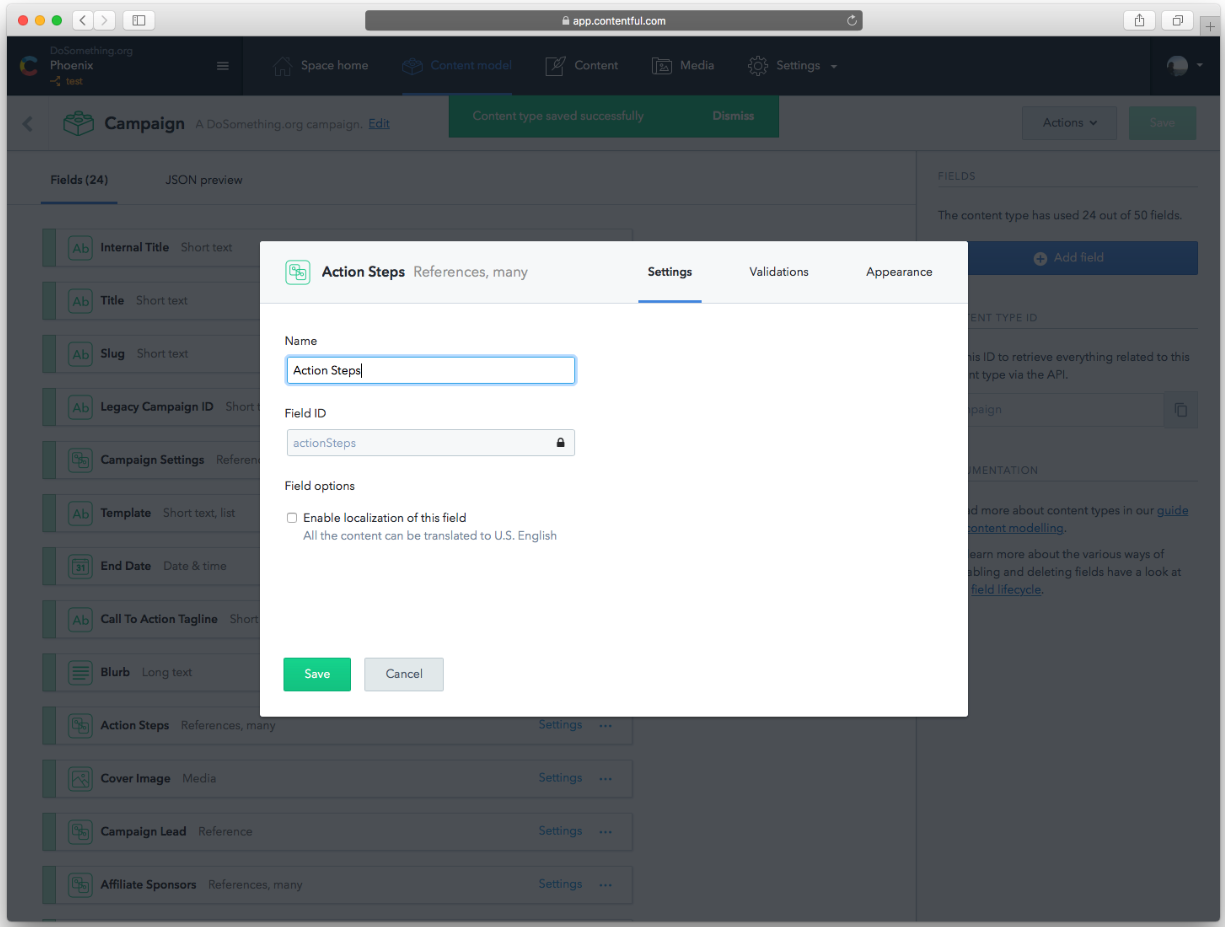Switch to Fields (24) tab
This screenshot has height=927, width=1225.
click(x=79, y=180)
